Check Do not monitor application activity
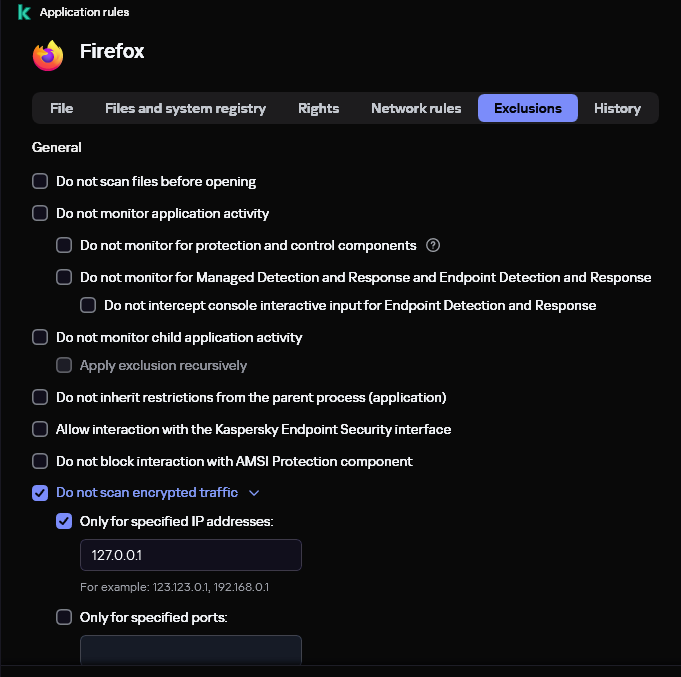 [40, 213]
